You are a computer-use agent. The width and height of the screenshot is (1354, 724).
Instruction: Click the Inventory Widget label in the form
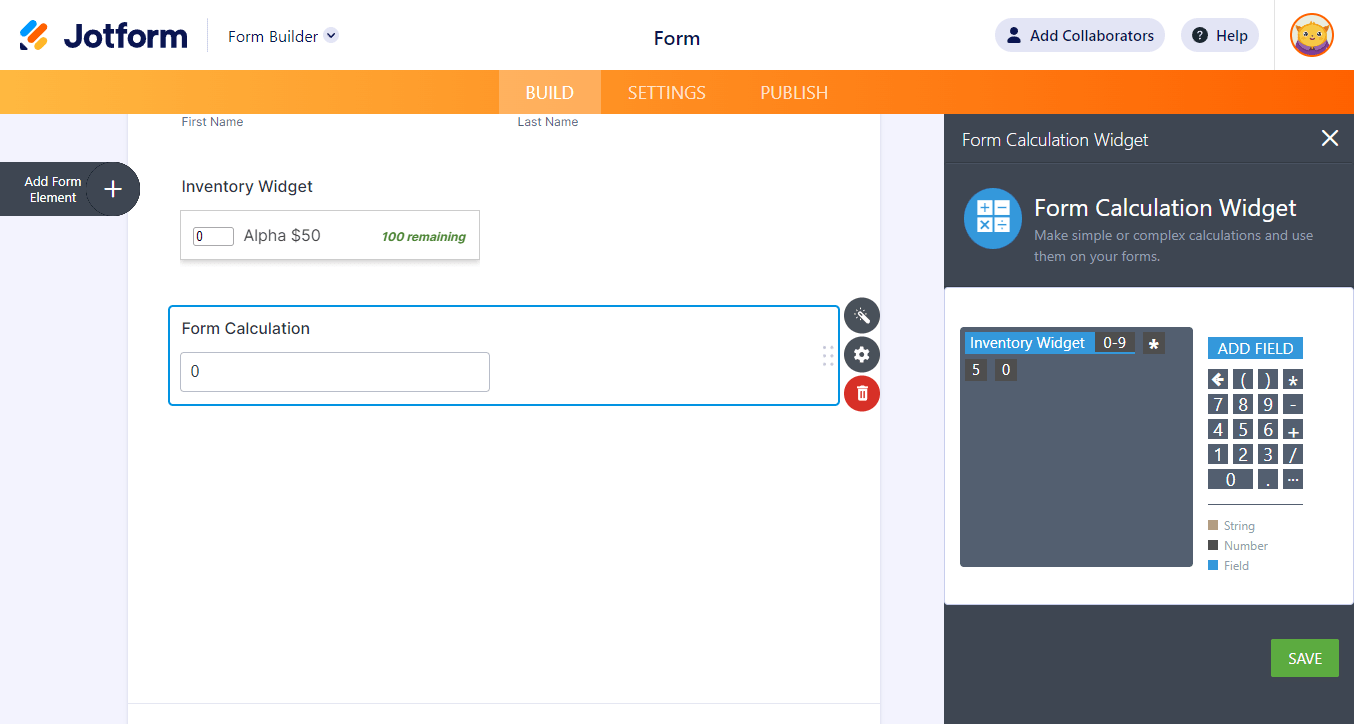tap(247, 186)
